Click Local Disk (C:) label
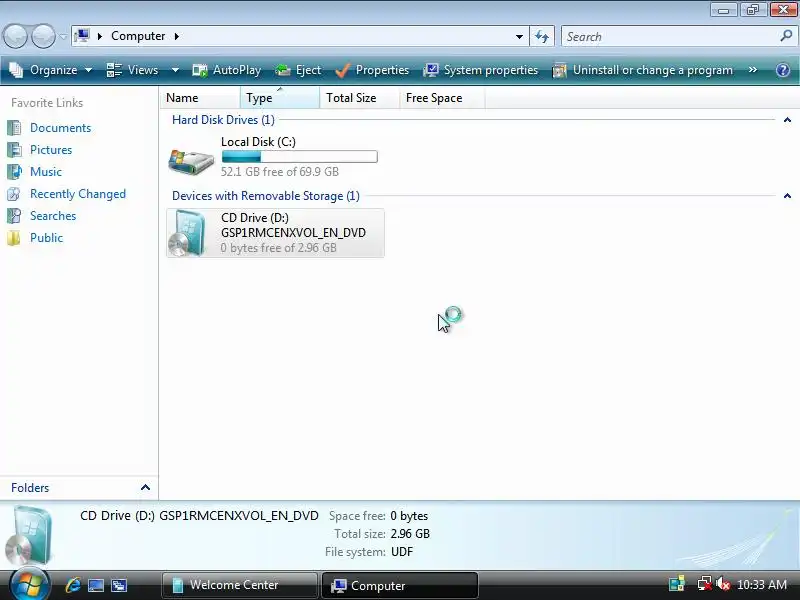This screenshot has height=600, width=800. [258, 142]
